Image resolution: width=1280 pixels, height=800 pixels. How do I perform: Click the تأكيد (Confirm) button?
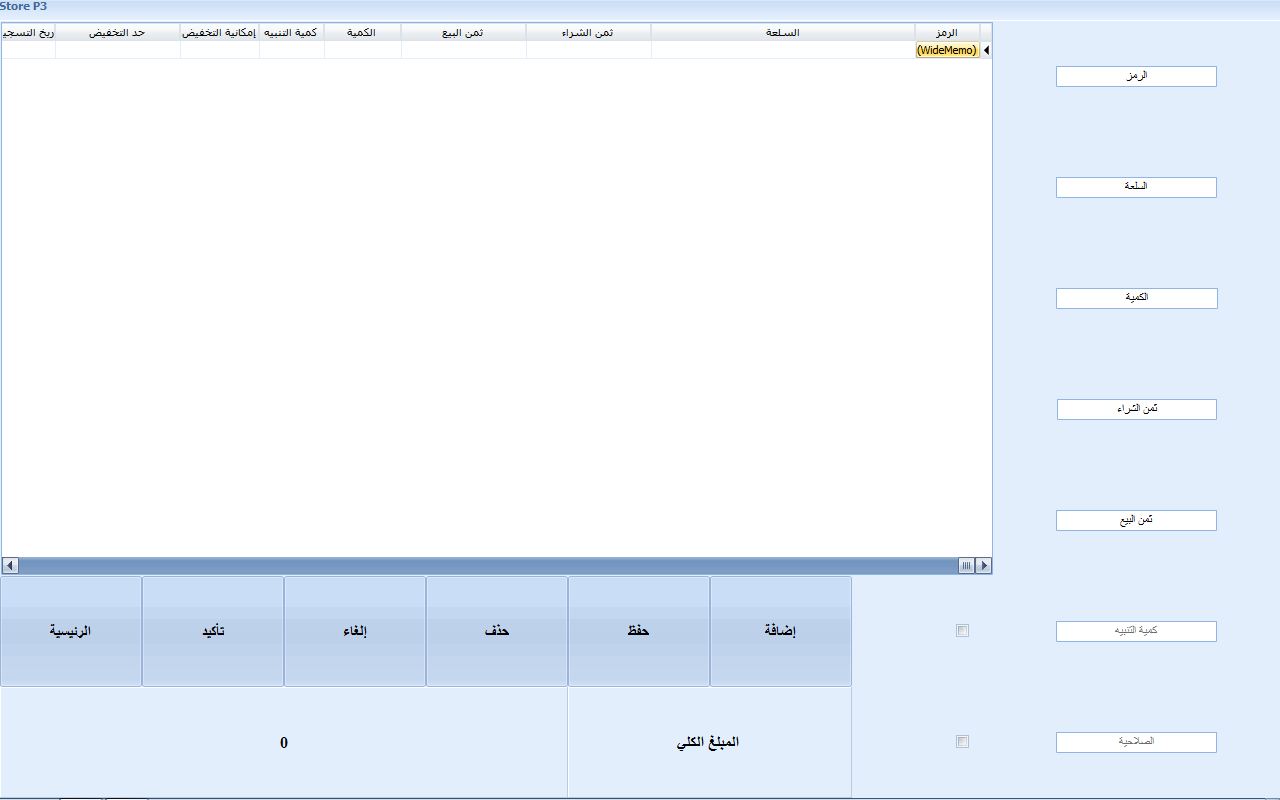coord(213,631)
